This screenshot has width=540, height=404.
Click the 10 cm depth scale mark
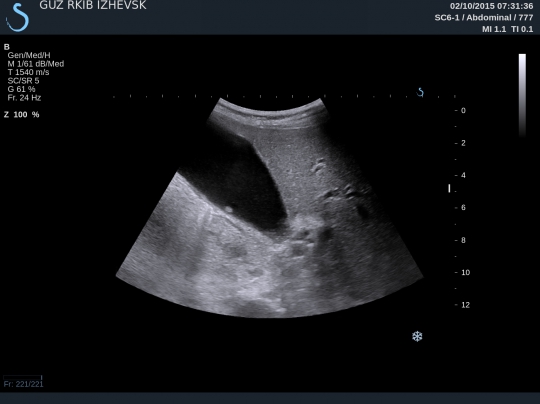465,272
